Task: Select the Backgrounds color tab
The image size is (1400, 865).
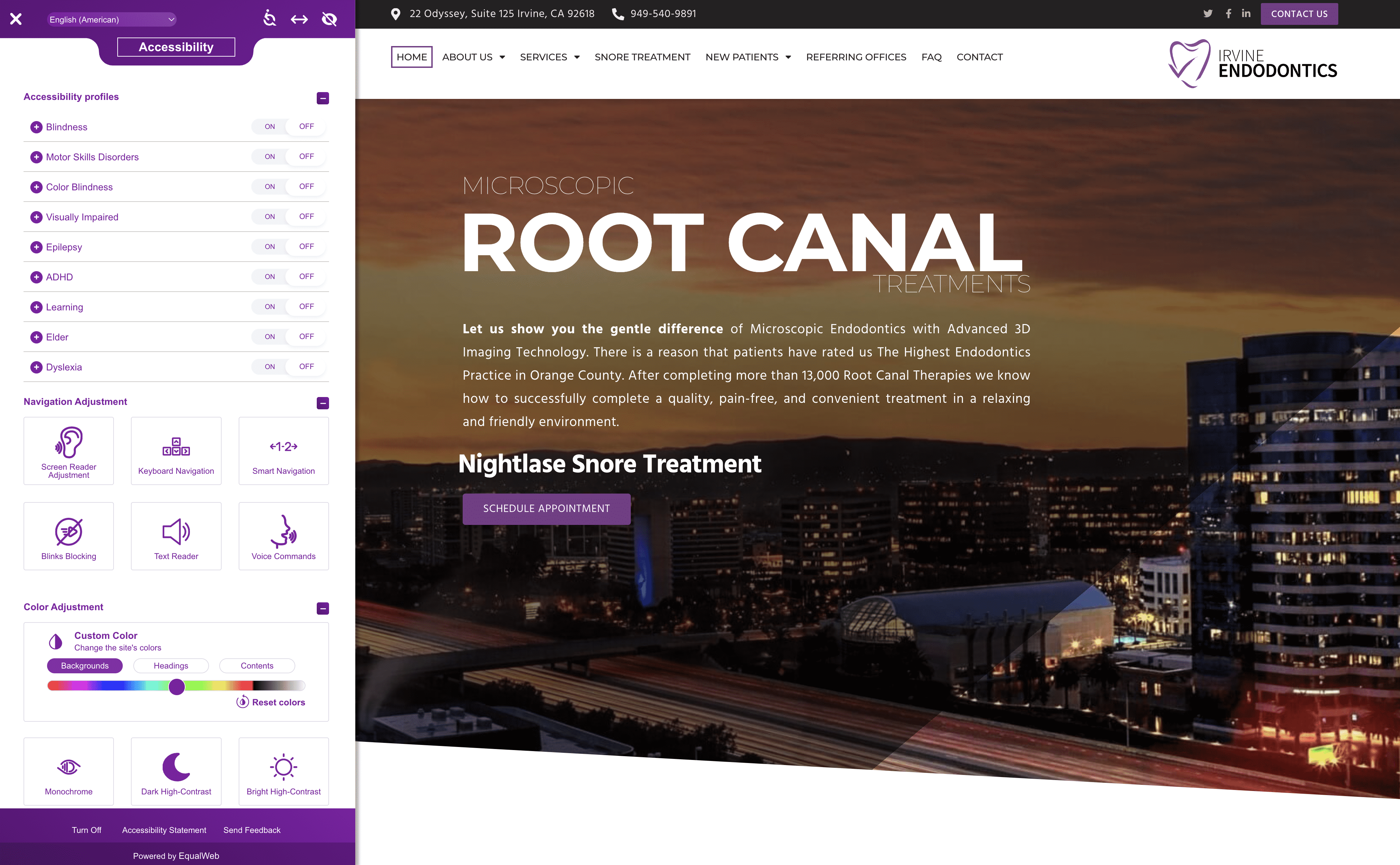Action: click(85, 666)
